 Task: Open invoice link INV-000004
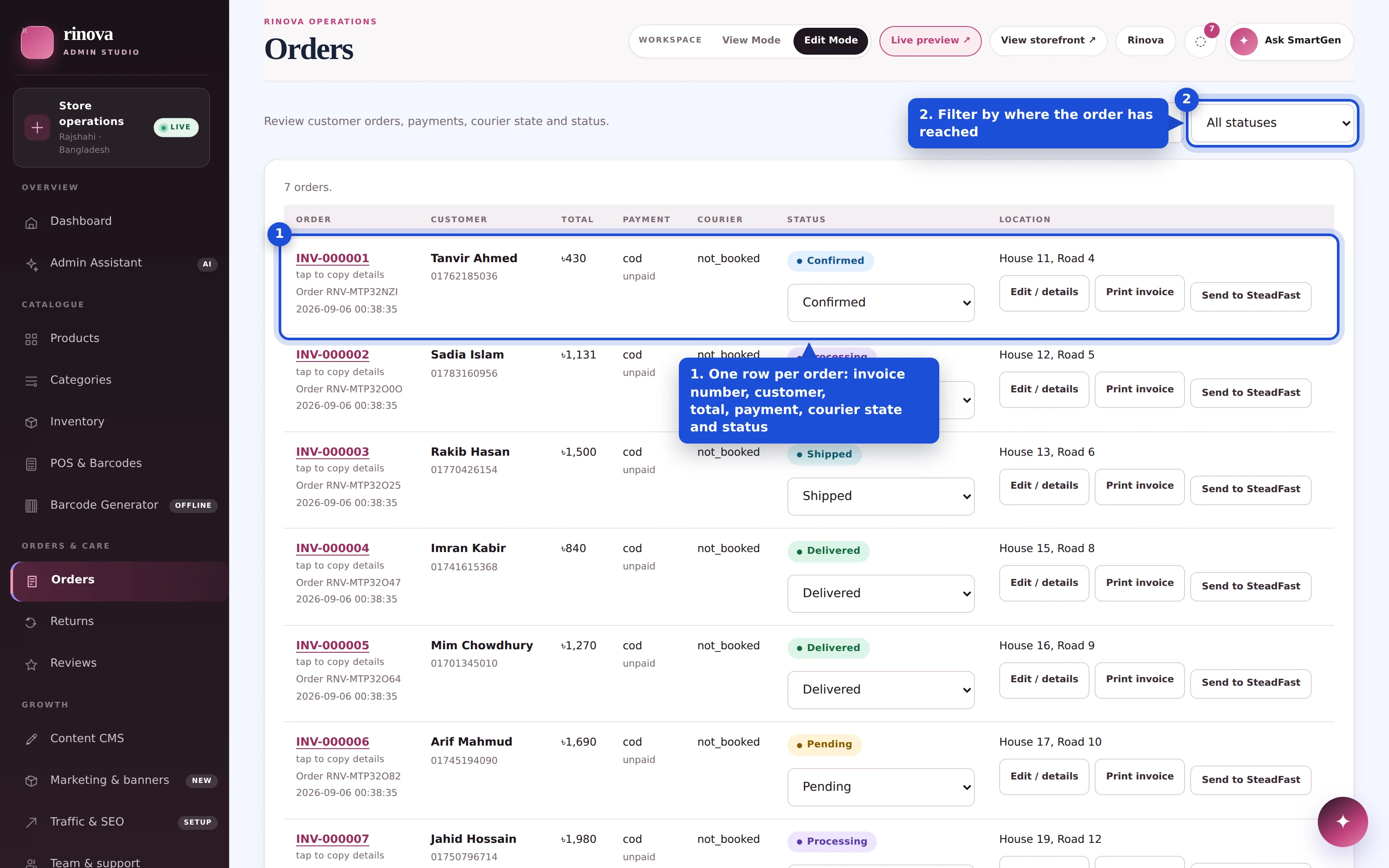coord(332,548)
